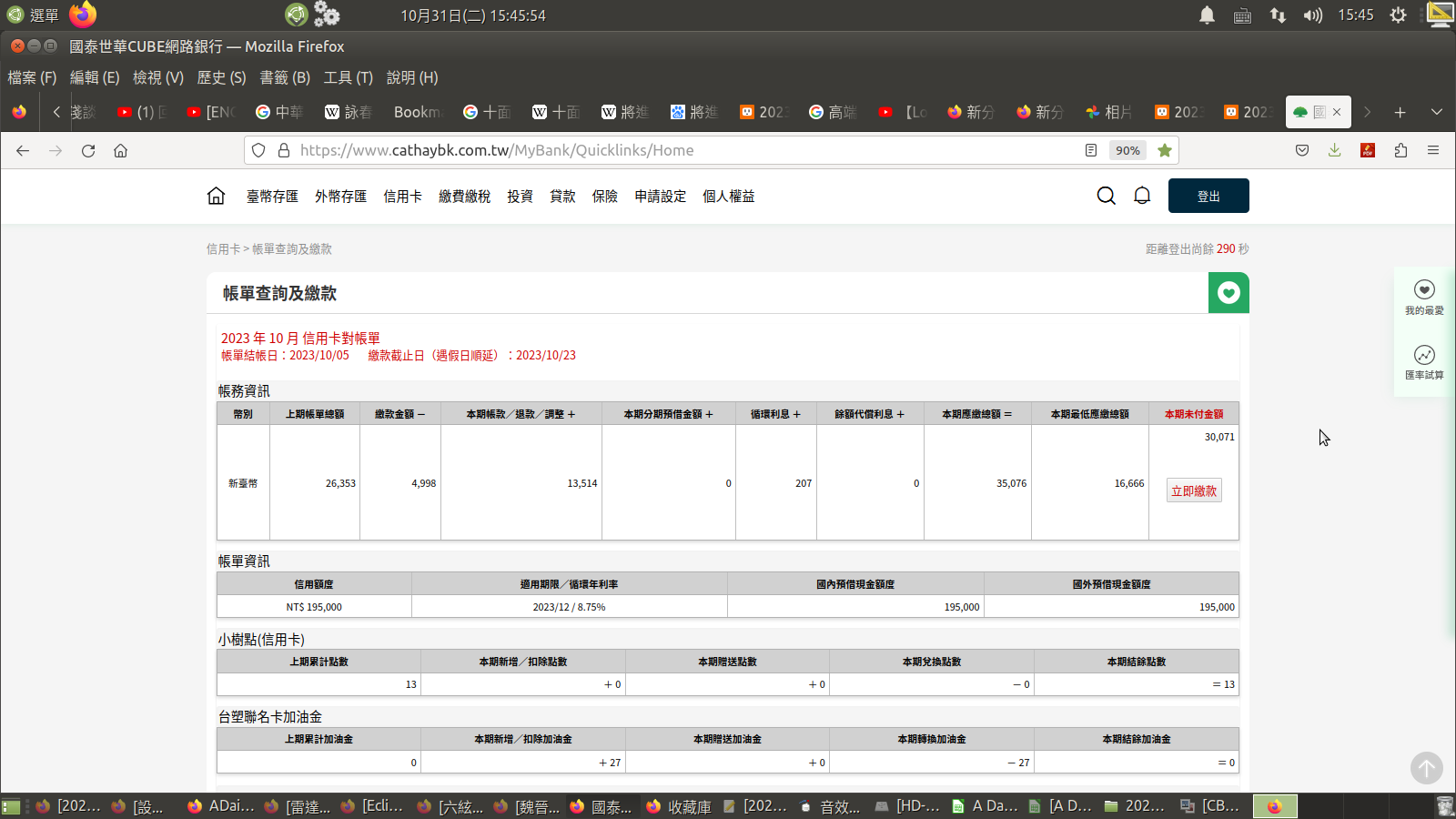View connection padlock details
Viewport: 1456px width, 819px height.
283,150
